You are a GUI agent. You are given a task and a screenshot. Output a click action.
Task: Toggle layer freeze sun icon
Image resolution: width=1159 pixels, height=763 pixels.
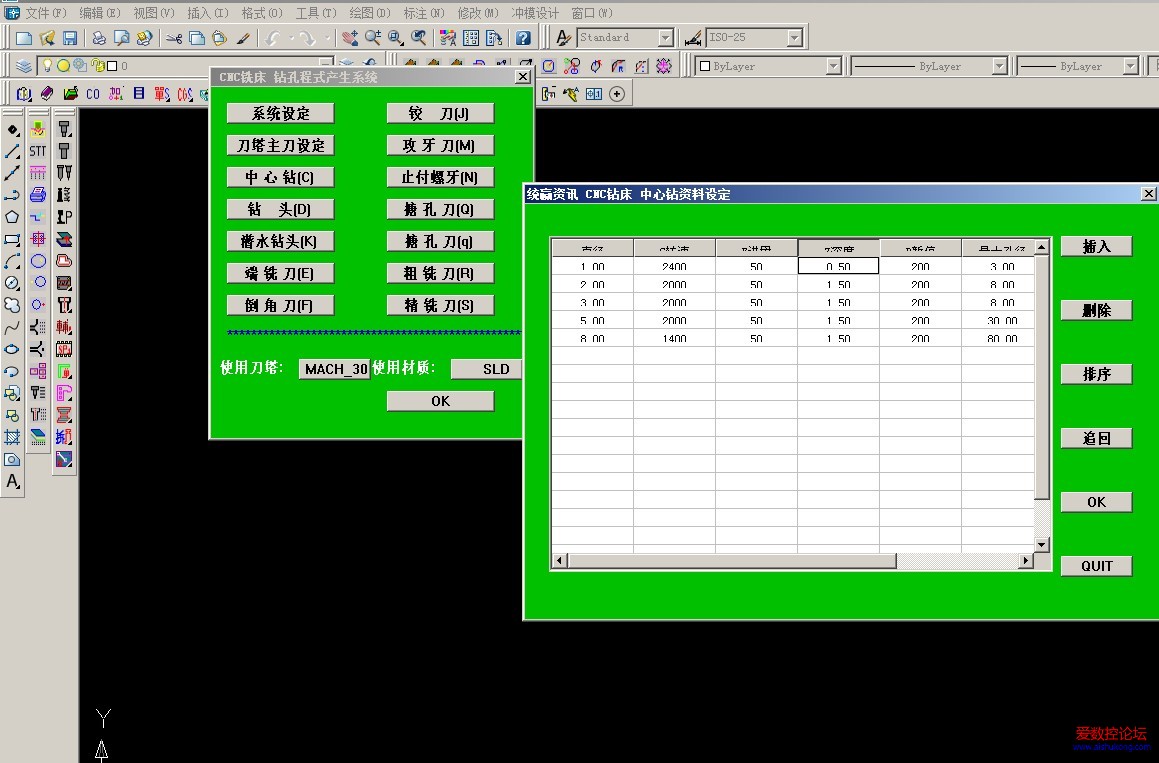point(64,66)
